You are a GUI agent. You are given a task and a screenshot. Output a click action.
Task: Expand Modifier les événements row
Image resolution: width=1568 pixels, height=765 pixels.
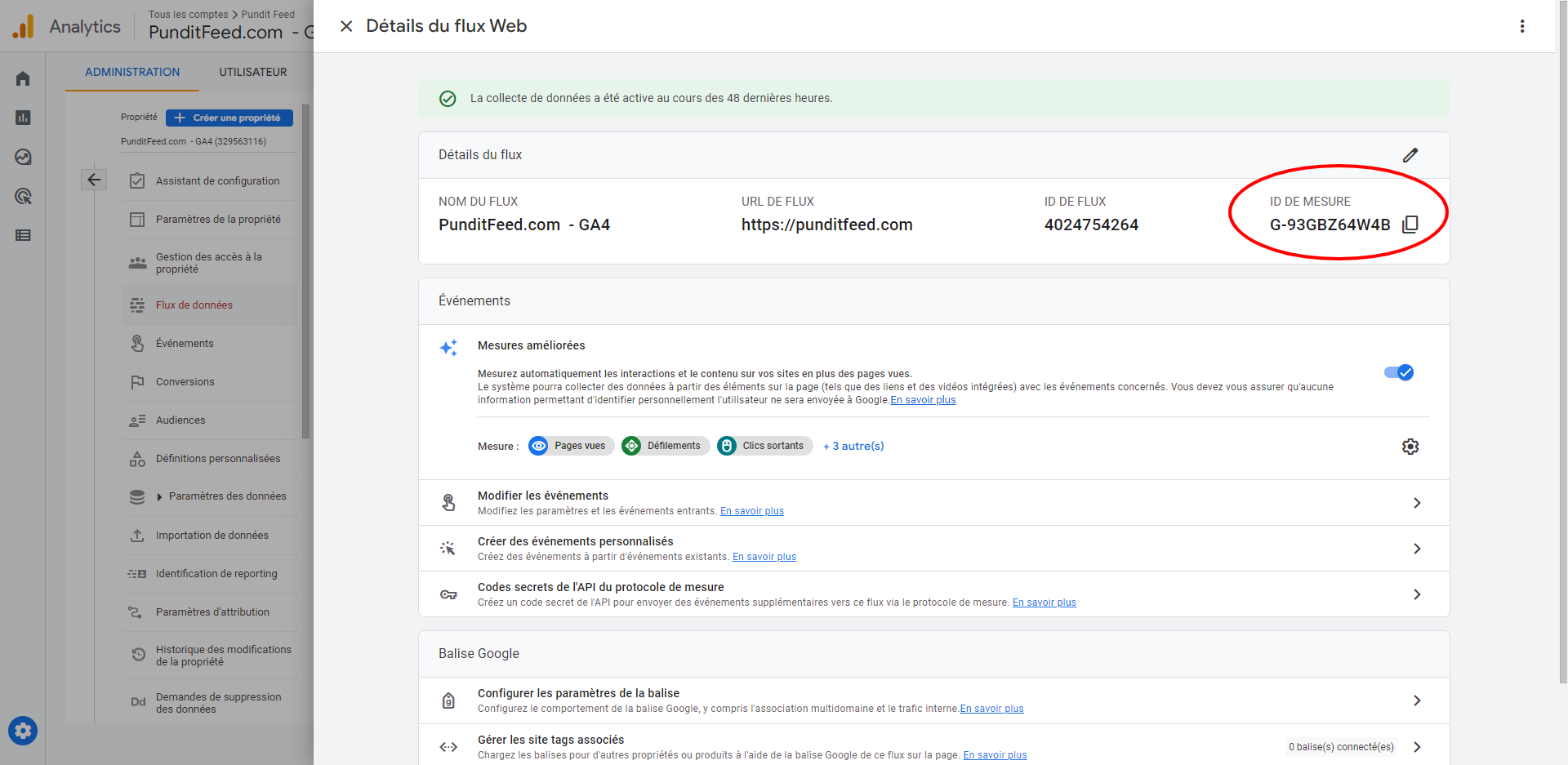click(x=1417, y=503)
